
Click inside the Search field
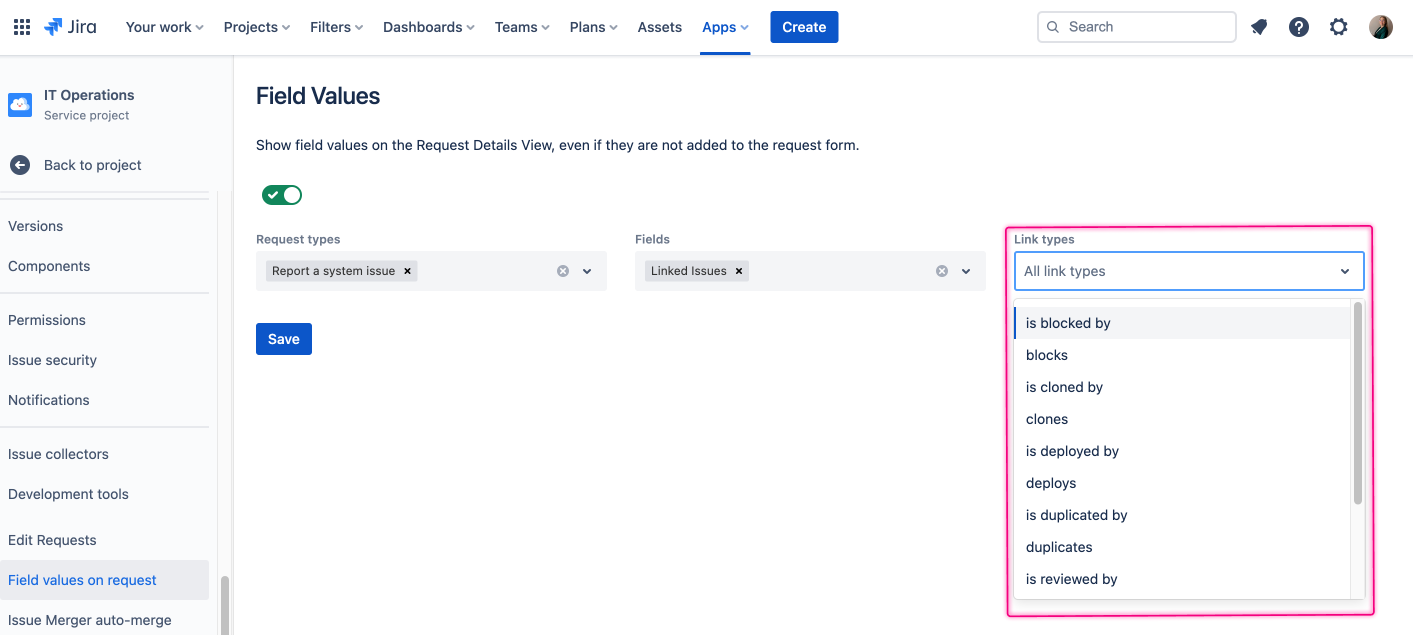coord(1136,26)
